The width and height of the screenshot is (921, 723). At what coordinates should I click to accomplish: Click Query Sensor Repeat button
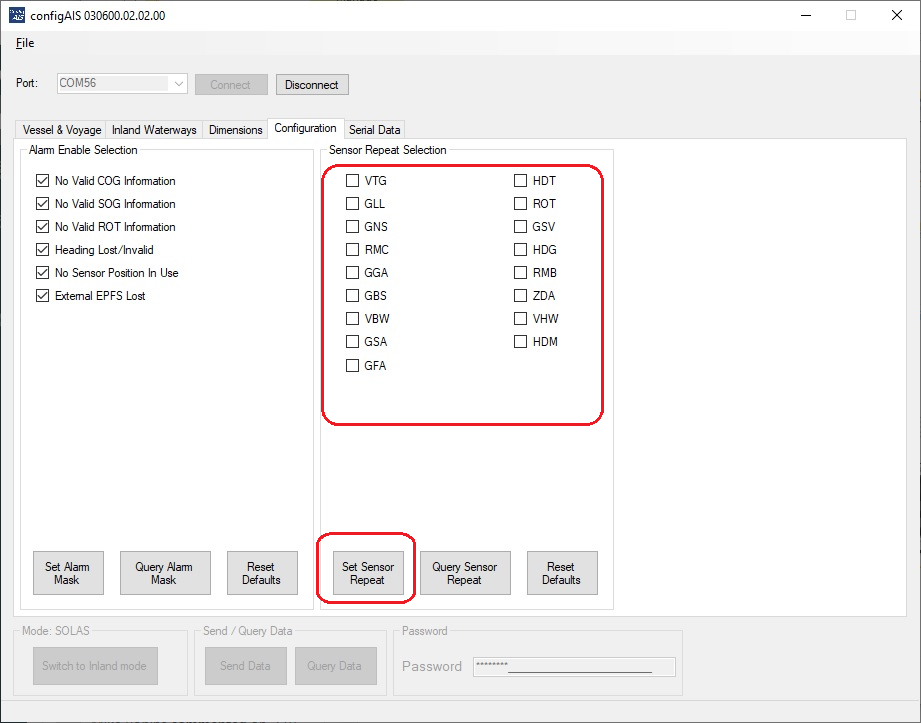coord(464,573)
